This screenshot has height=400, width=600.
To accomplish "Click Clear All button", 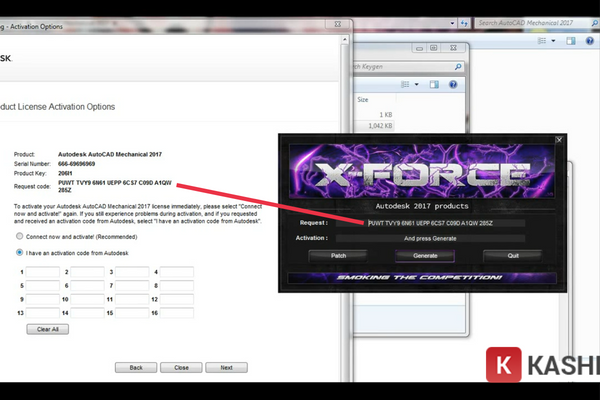I will 48,329.
